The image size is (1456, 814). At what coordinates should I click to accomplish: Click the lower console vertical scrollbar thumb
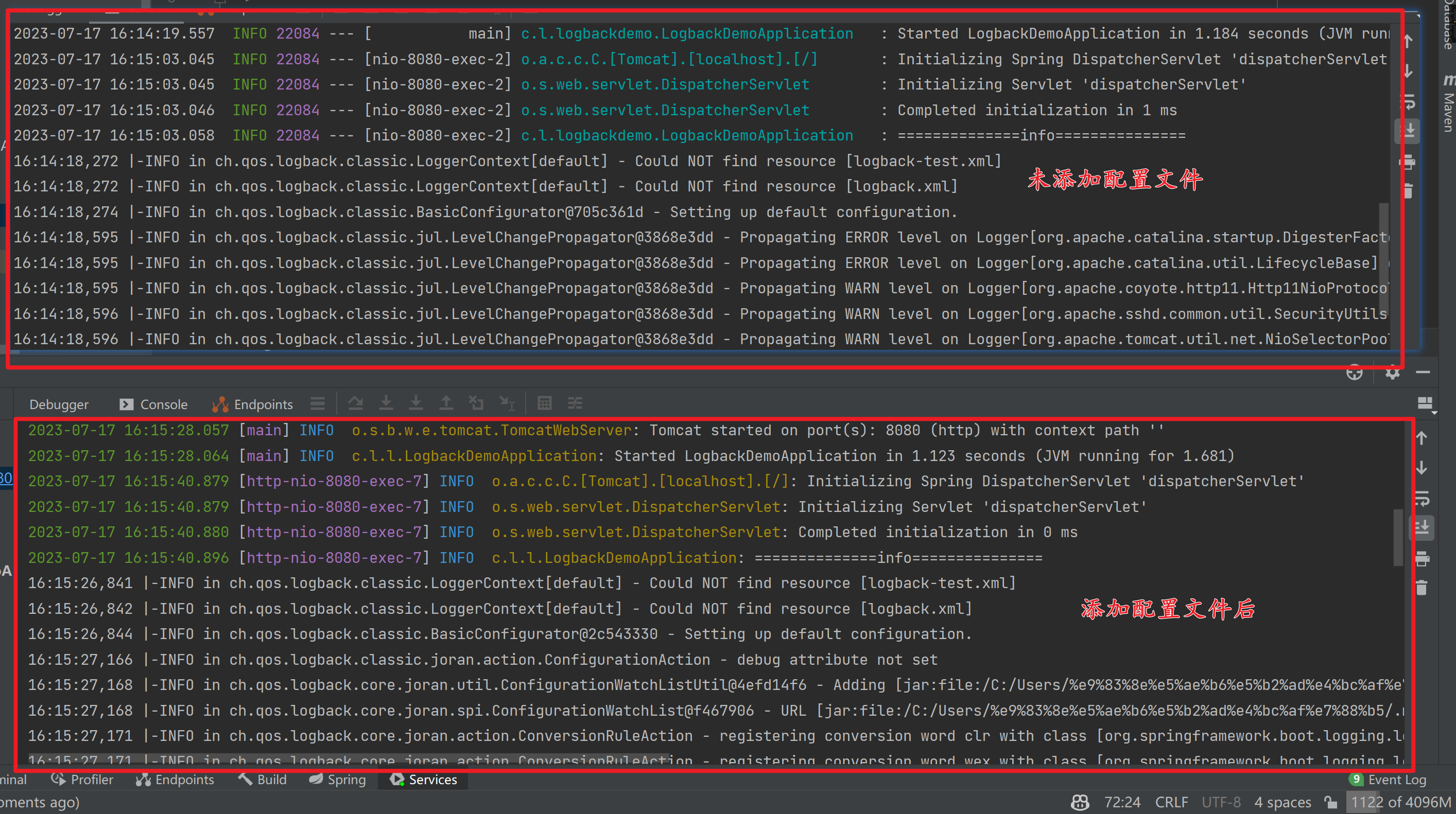[x=1398, y=537]
